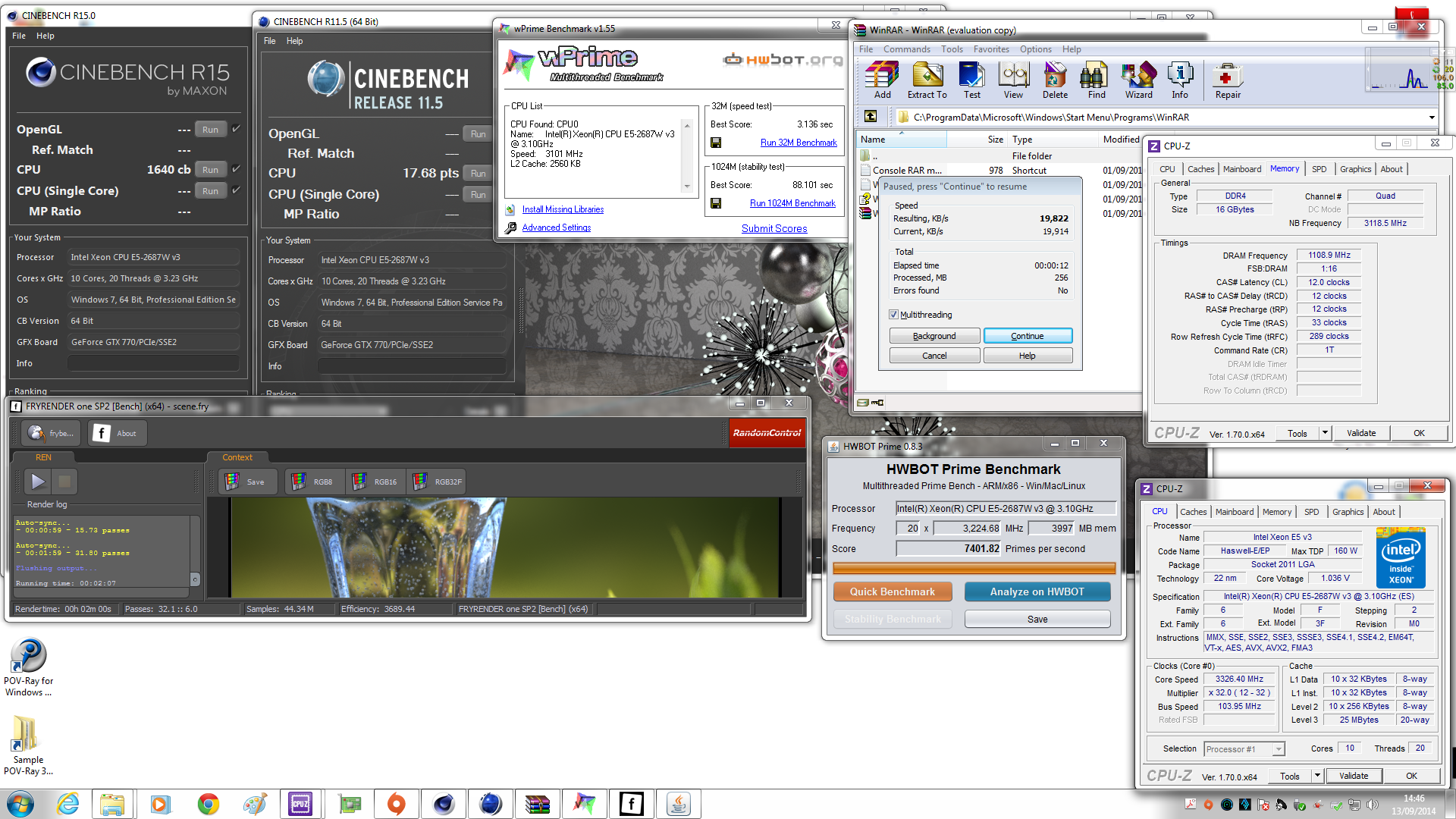Click floppy icon beside Run 1024M Benchmark

coord(715,203)
